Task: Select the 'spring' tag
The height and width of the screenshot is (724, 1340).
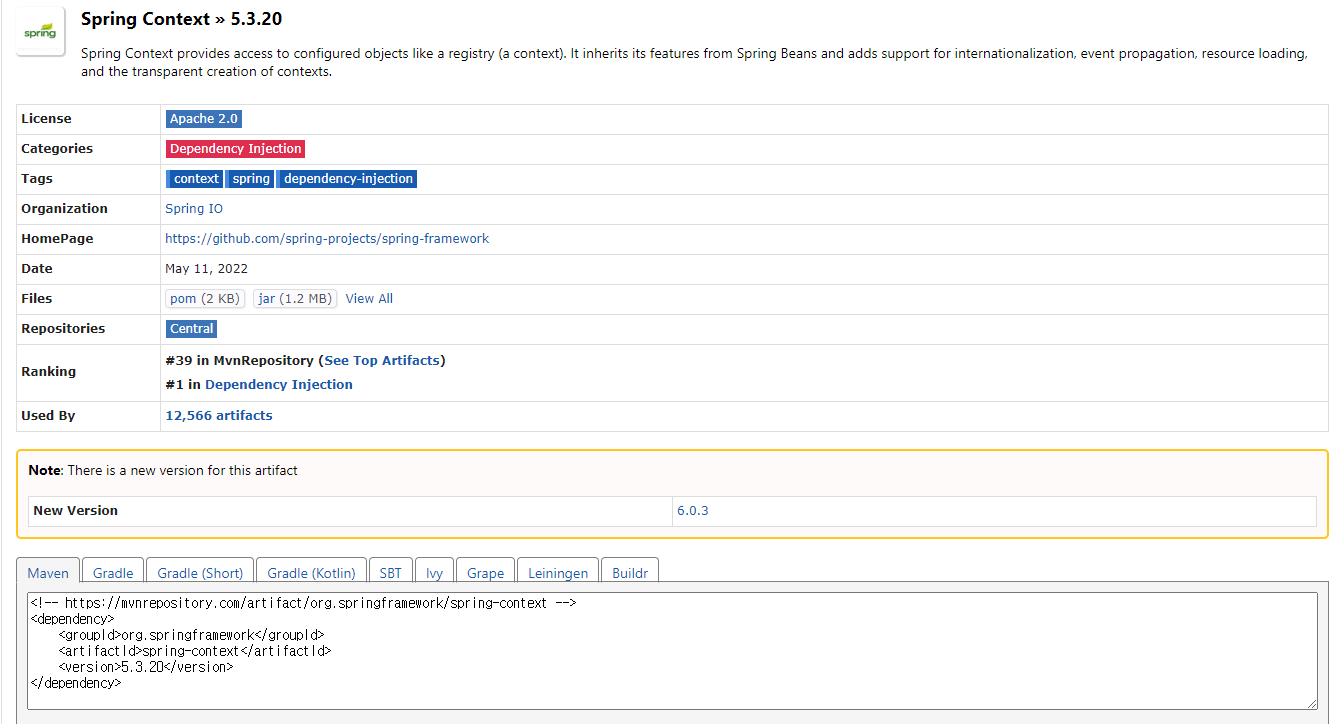Action: click(x=251, y=179)
